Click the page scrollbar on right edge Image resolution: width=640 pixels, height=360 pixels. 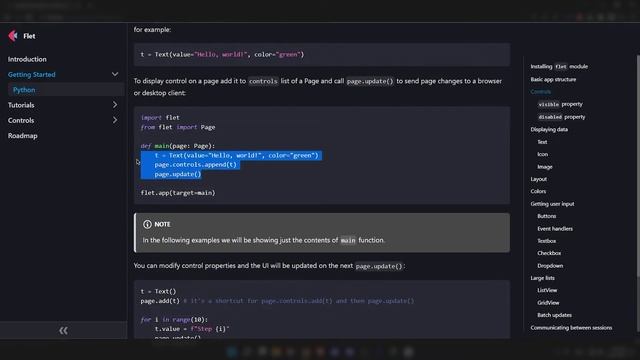[x=638, y=165]
